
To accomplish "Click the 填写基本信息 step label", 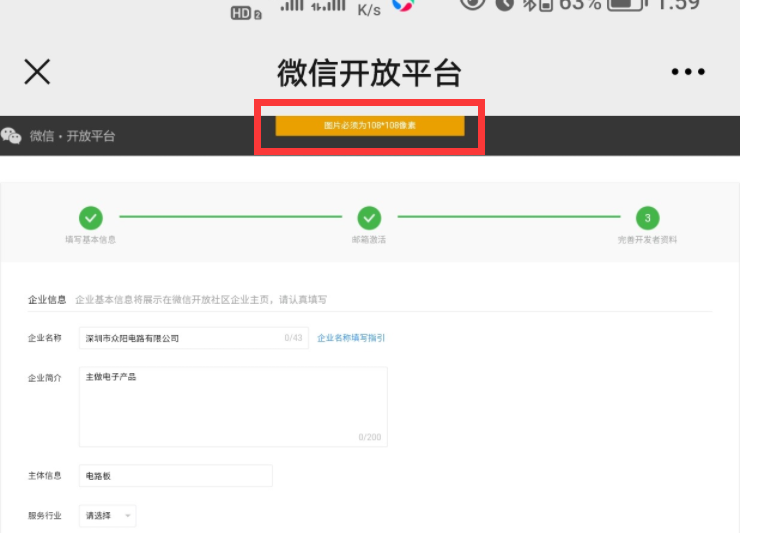I will (x=90, y=240).
